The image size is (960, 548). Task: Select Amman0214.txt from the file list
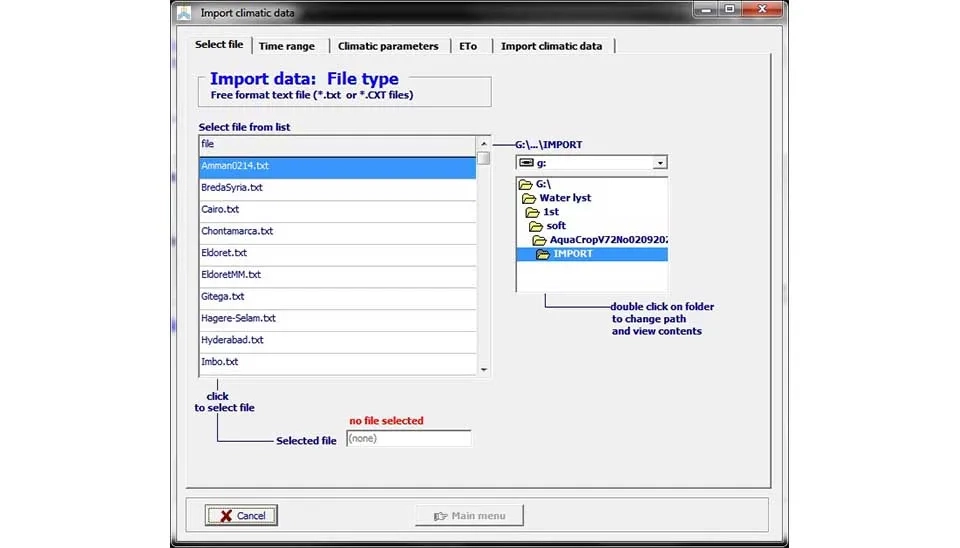coord(337,166)
